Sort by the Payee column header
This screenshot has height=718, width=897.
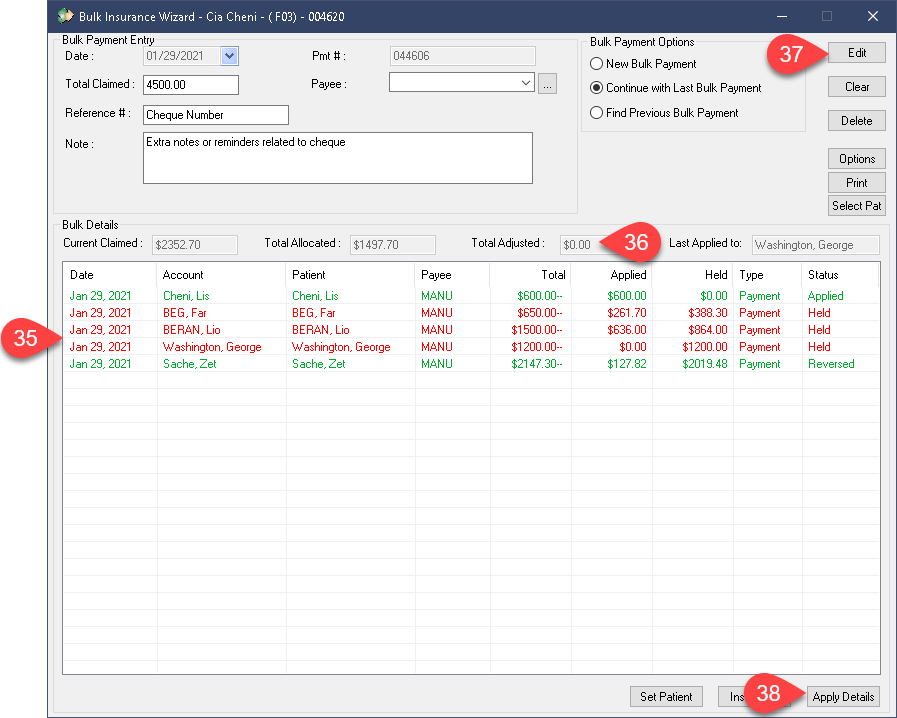pos(452,275)
